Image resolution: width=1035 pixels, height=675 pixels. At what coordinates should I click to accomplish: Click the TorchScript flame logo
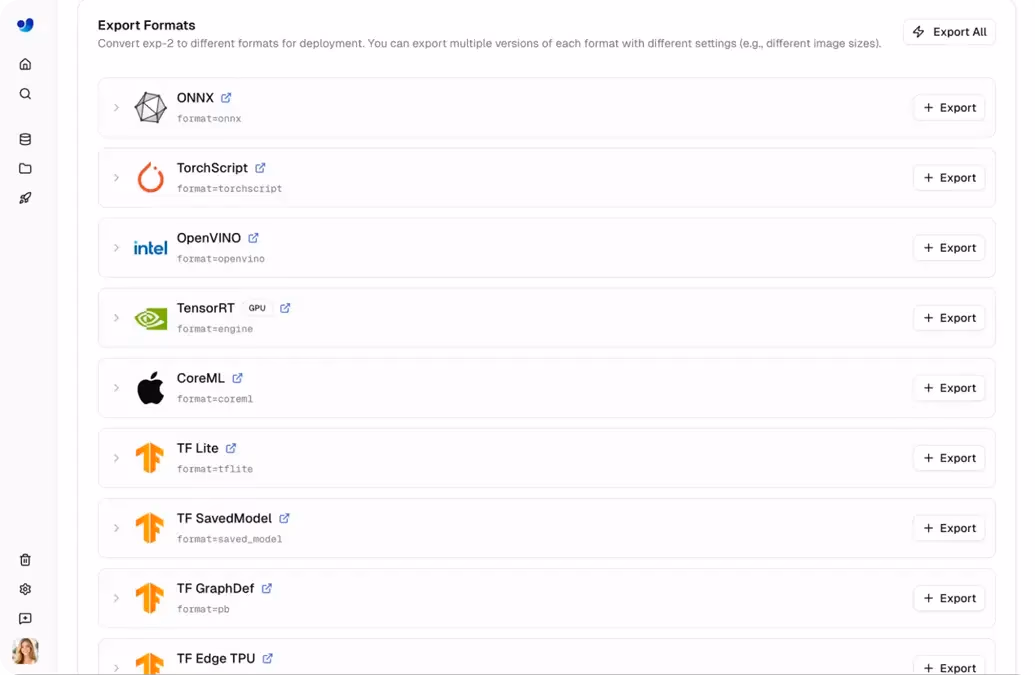(x=150, y=177)
